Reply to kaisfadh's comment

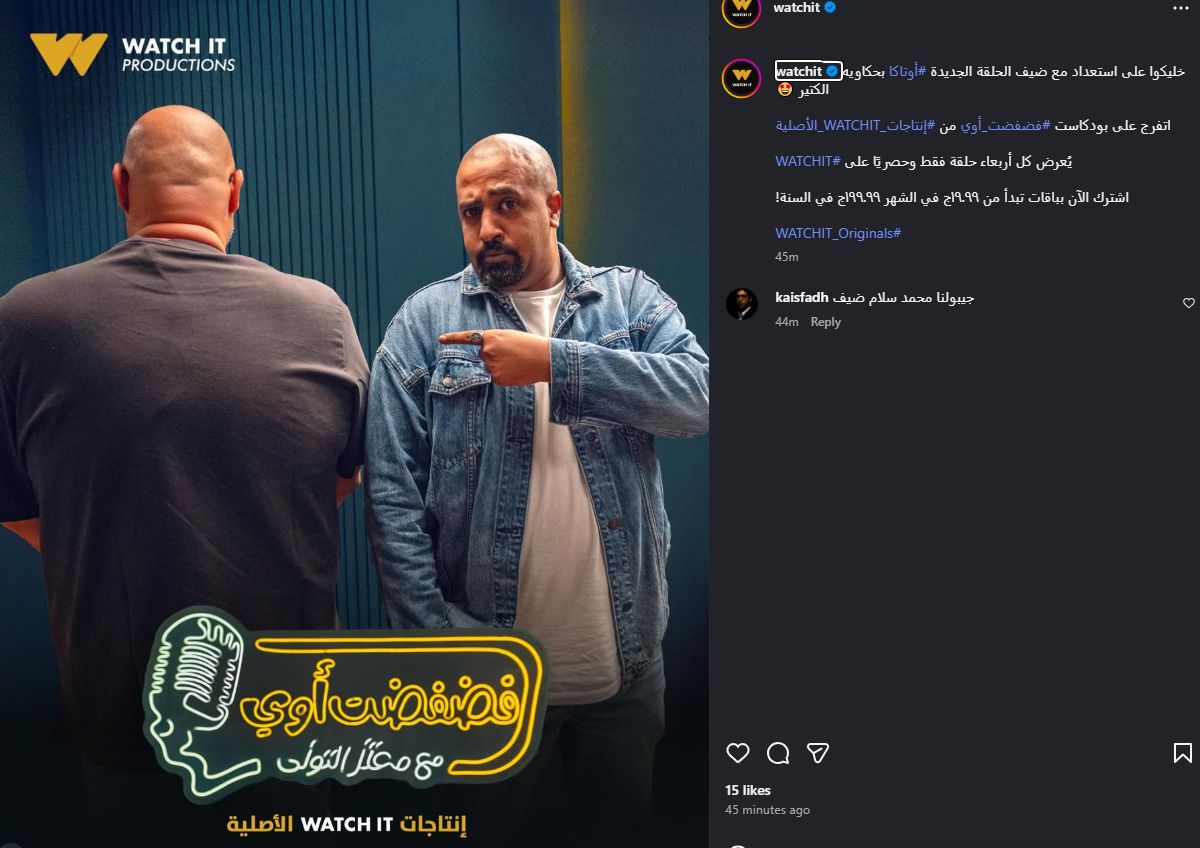pos(825,322)
